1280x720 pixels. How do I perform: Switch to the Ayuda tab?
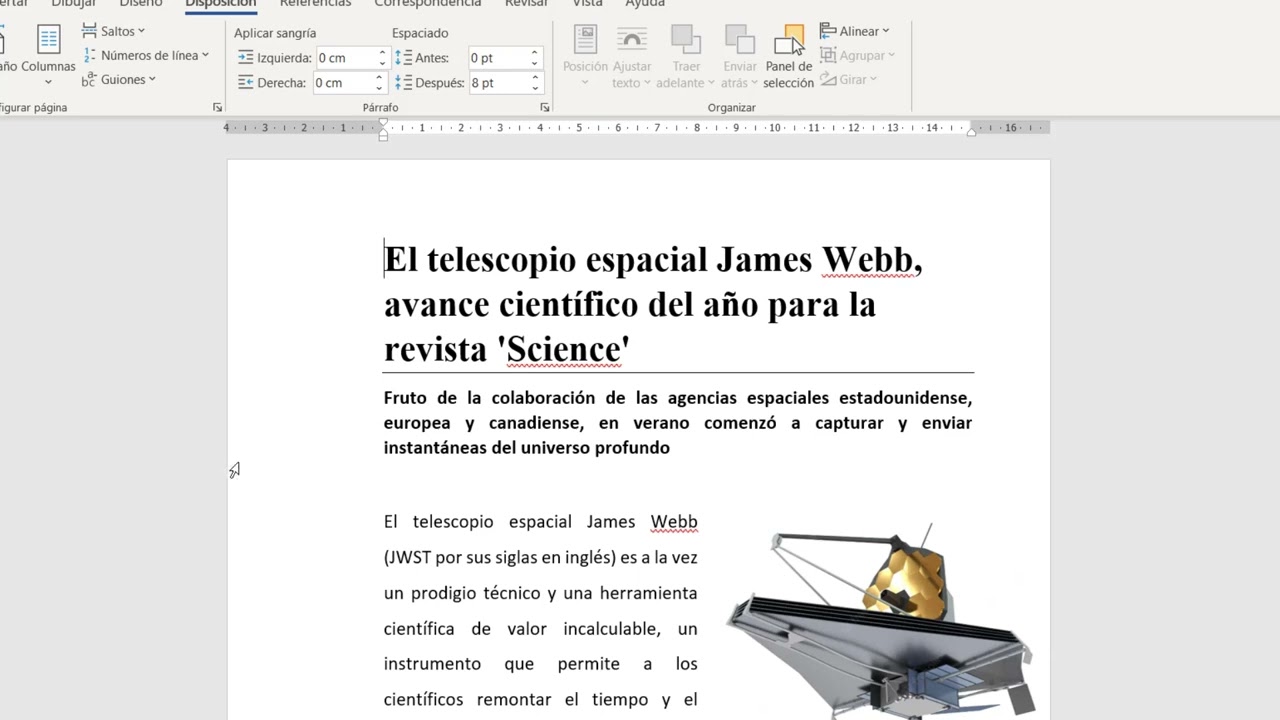click(645, 4)
